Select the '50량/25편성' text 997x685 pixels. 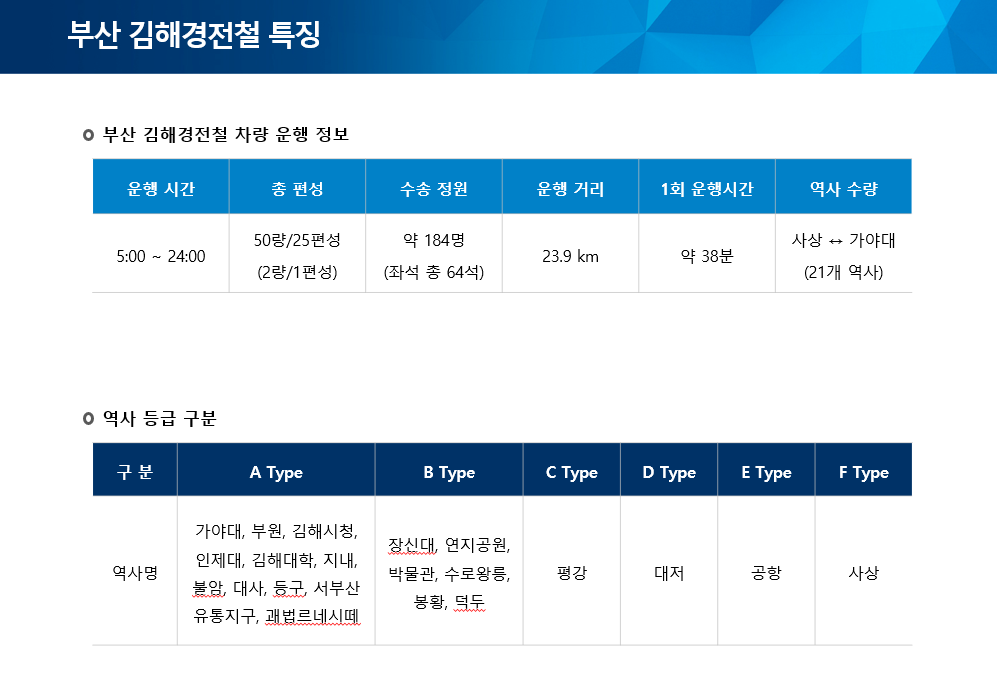point(298,240)
